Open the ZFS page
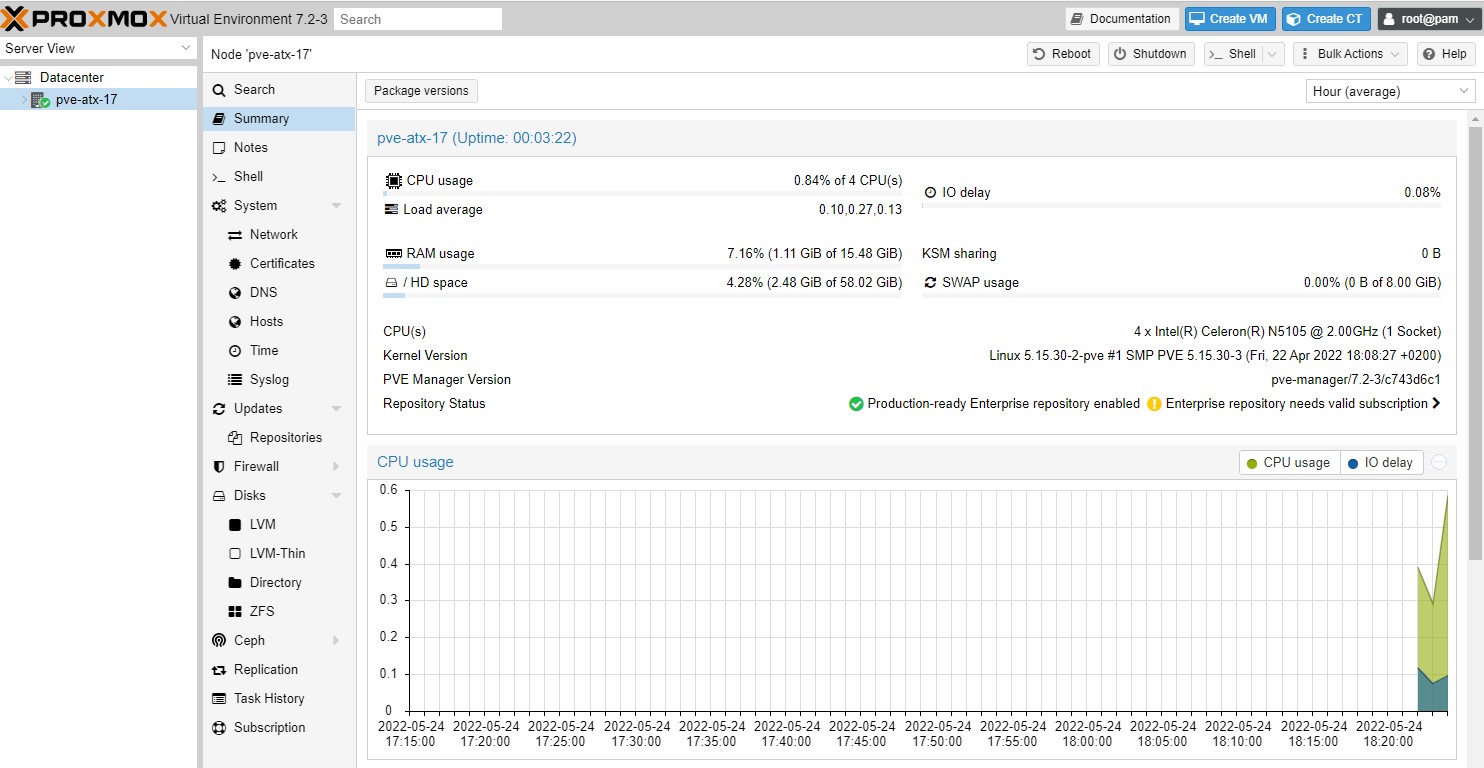Viewport: 1484px width, 768px height. [x=279, y=611]
